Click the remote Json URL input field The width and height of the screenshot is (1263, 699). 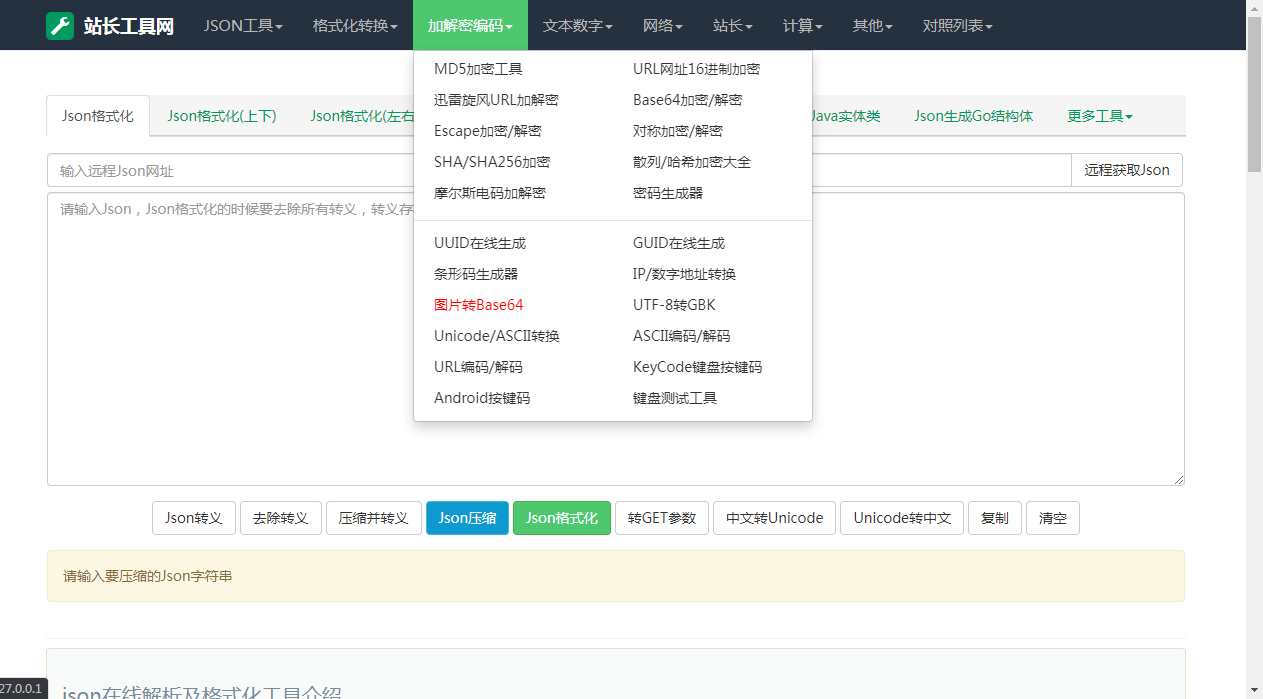pos(200,170)
